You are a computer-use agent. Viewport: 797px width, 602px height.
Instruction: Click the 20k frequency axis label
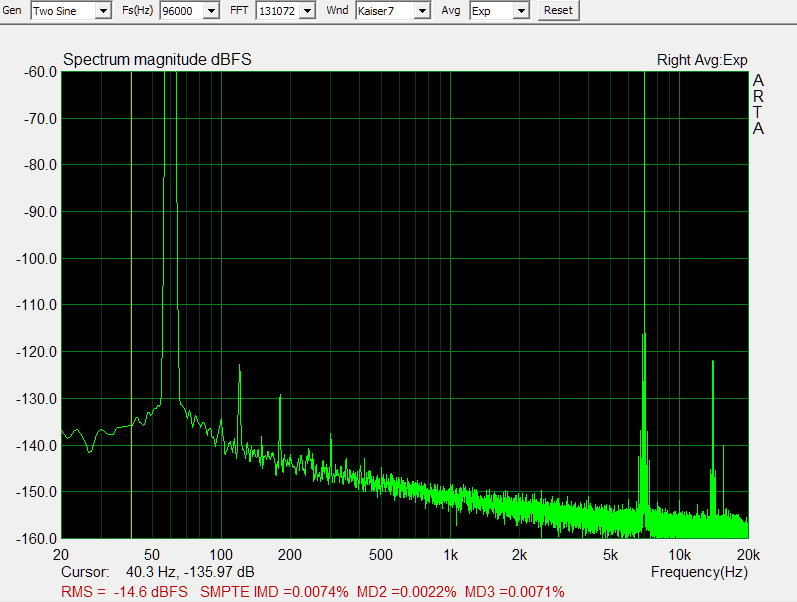[x=748, y=555]
